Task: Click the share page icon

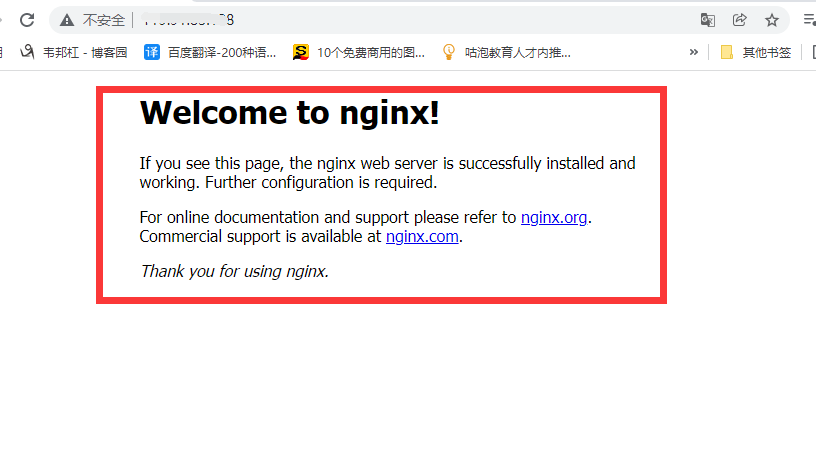Action: pos(740,20)
